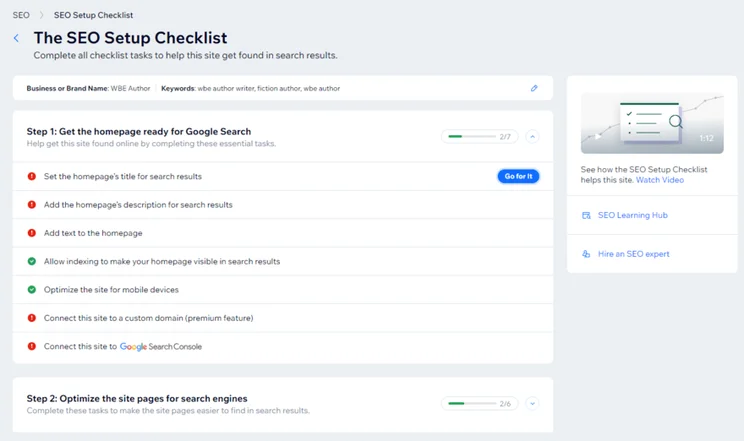Click the 1:12 video duration label
Viewport: 744px width, 441px height.
(706, 138)
